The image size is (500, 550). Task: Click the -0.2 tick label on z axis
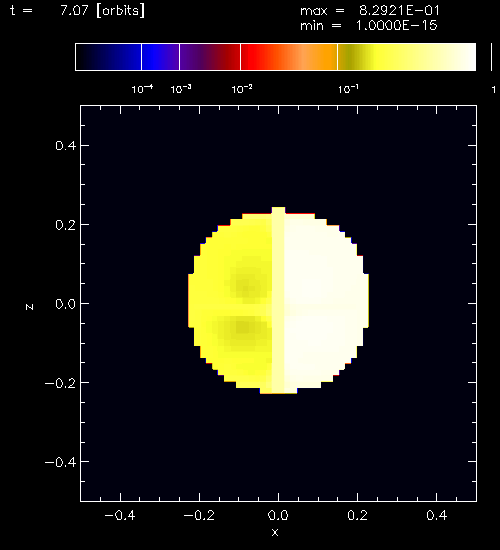pos(60,383)
